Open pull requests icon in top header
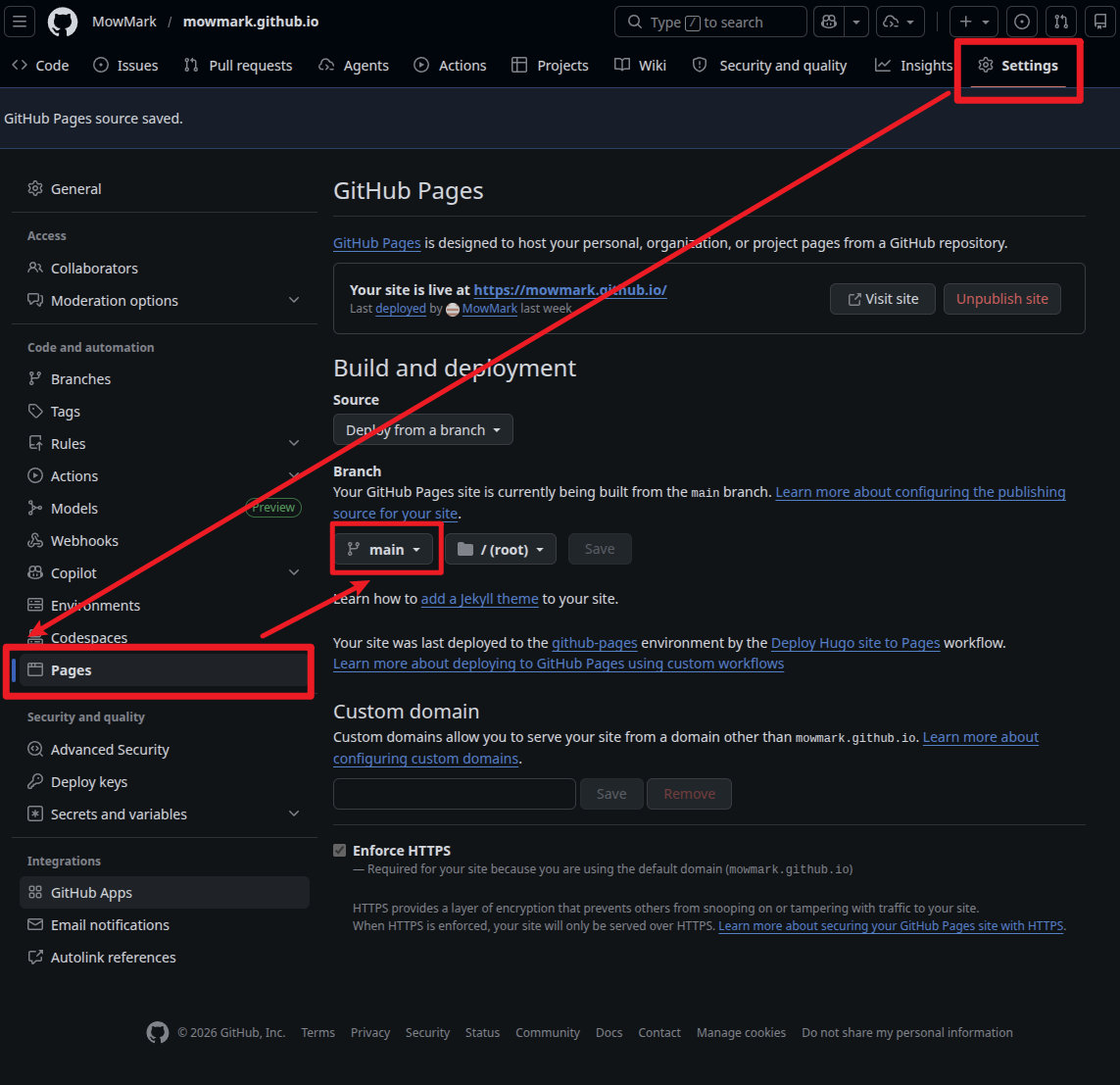The width and height of the screenshot is (1120, 1085). (1060, 22)
